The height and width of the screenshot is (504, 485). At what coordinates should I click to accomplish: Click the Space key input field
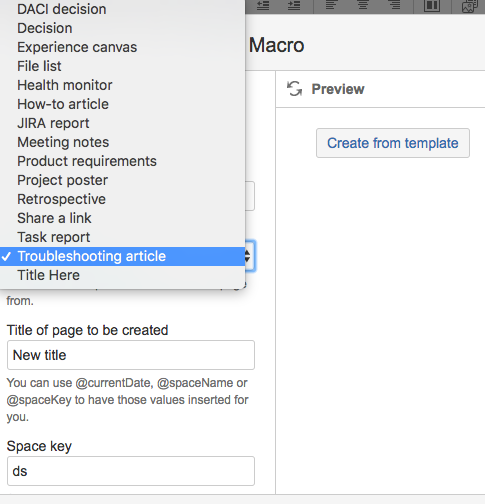[x=131, y=471]
